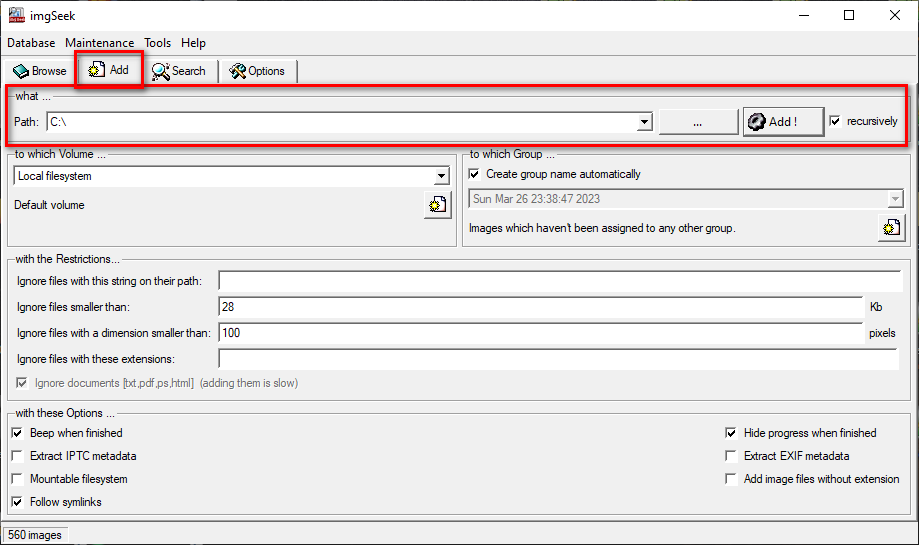Click the minimum dimension field showing 100
919x545 pixels.
(540, 333)
